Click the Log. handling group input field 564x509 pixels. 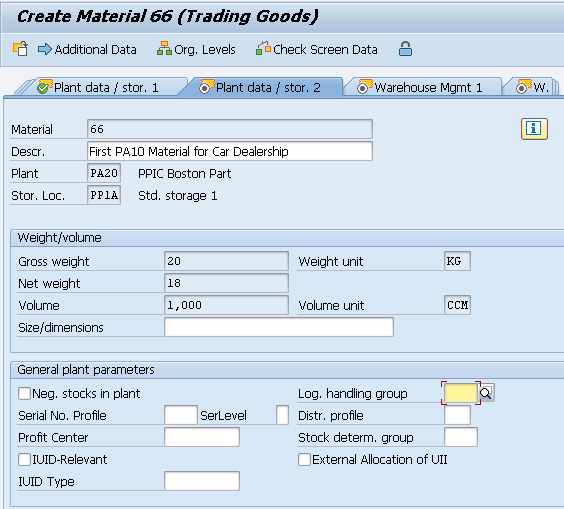461,393
